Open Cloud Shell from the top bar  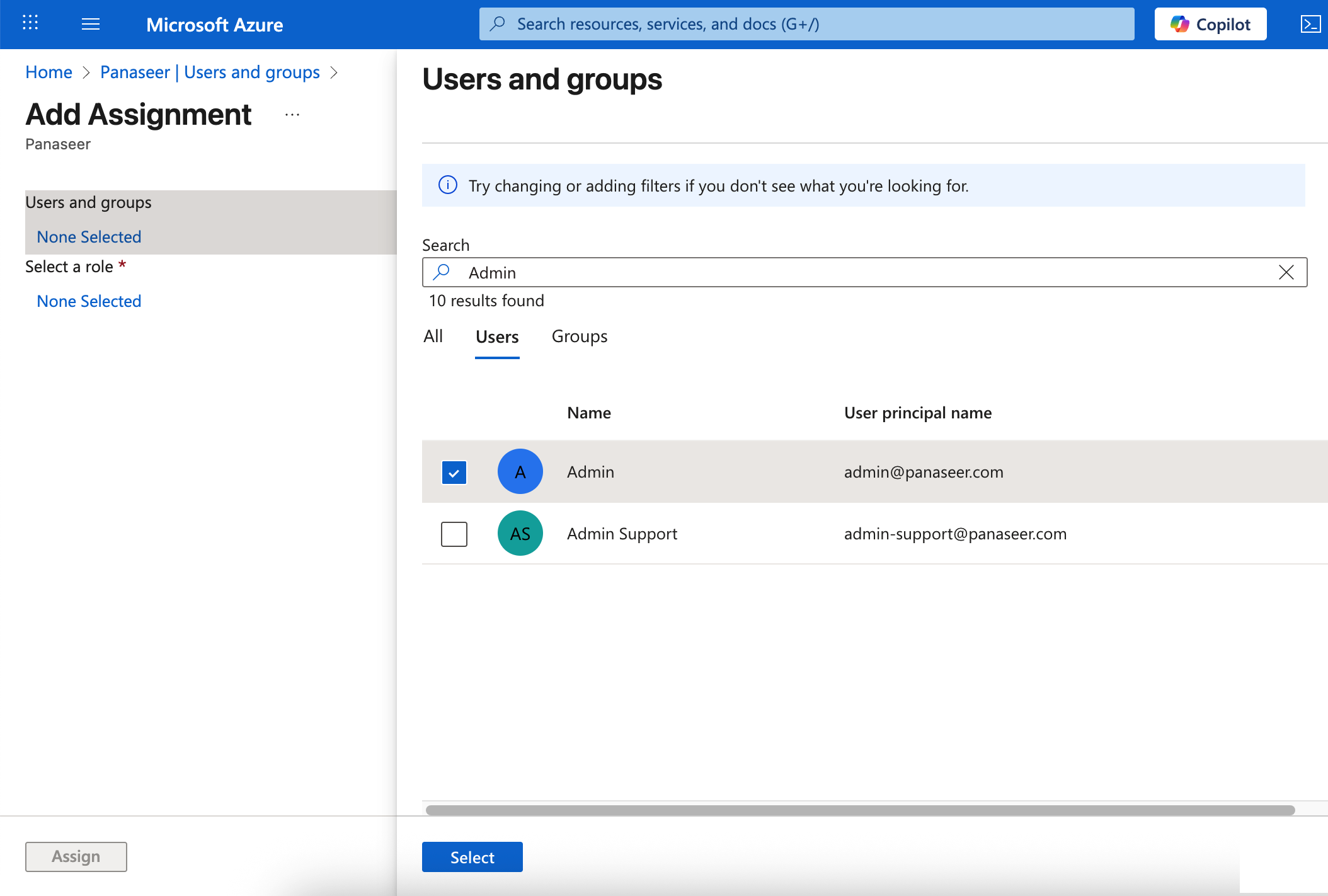1310,24
